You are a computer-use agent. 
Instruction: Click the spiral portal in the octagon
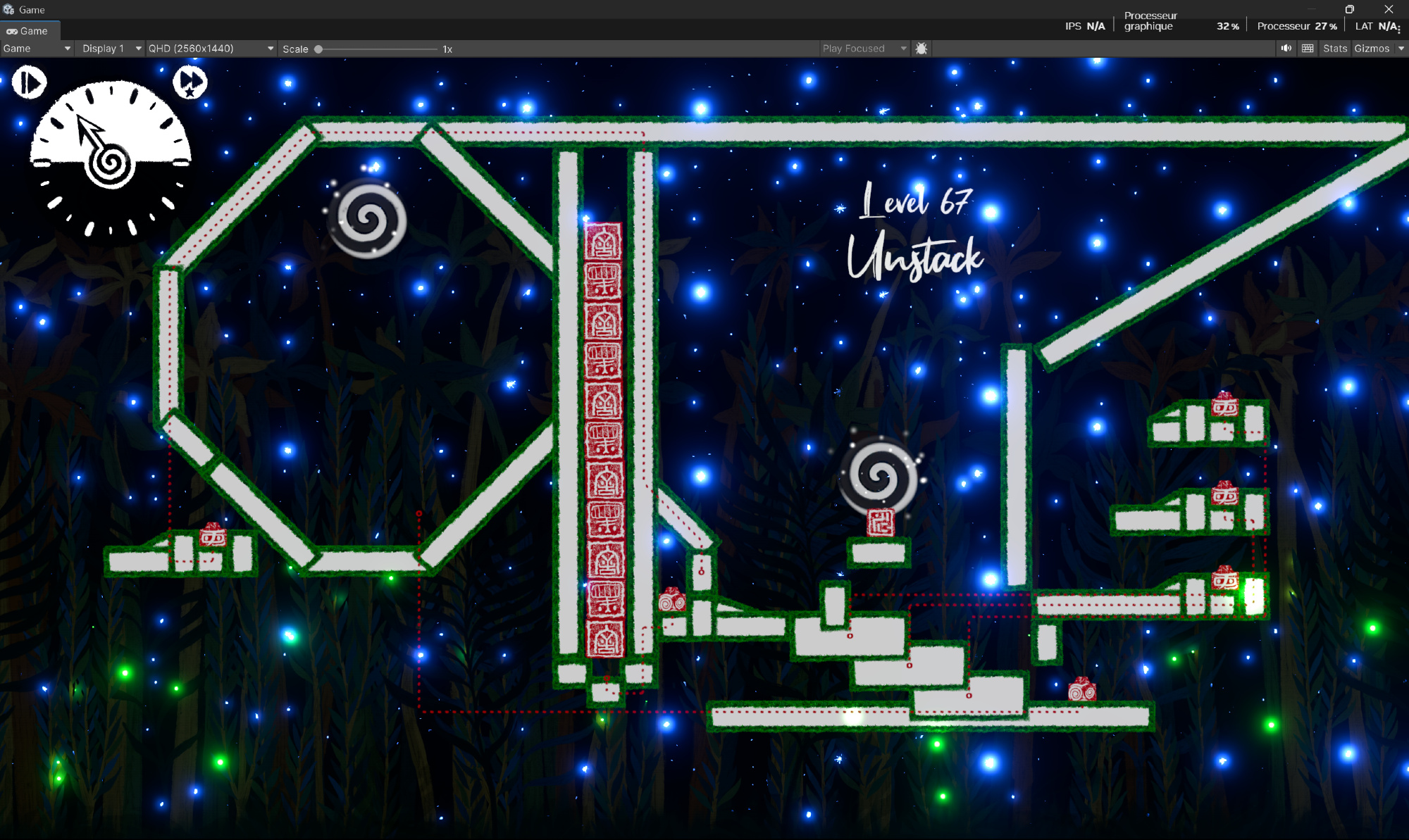click(367, 219)
